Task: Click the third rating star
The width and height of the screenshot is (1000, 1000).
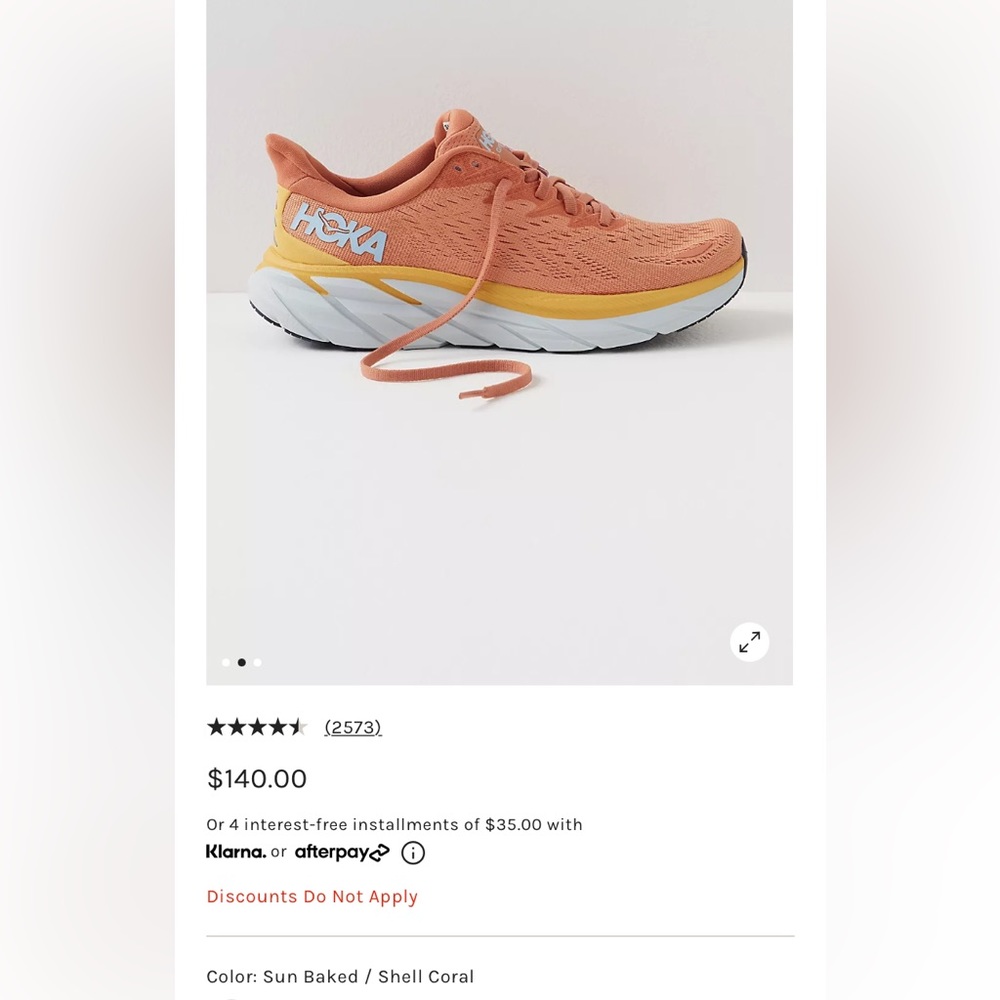Action: (256, 727)
